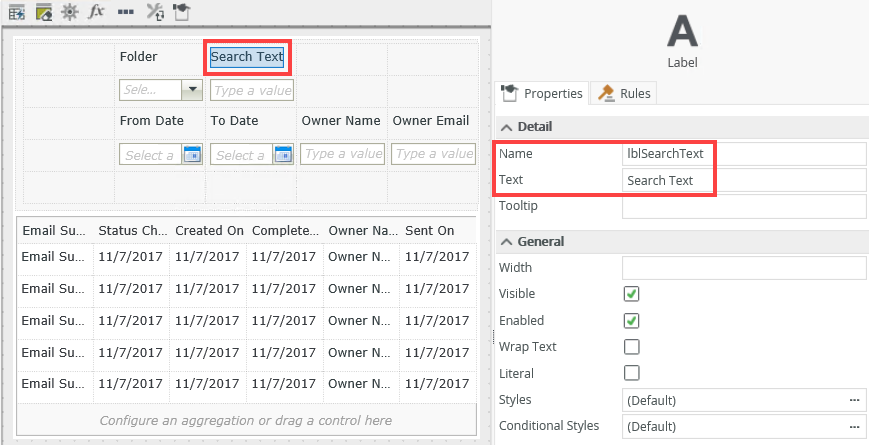Switch to the Rules tab
The height and width of the screenshot is (445, 869).
click(624, 93)
